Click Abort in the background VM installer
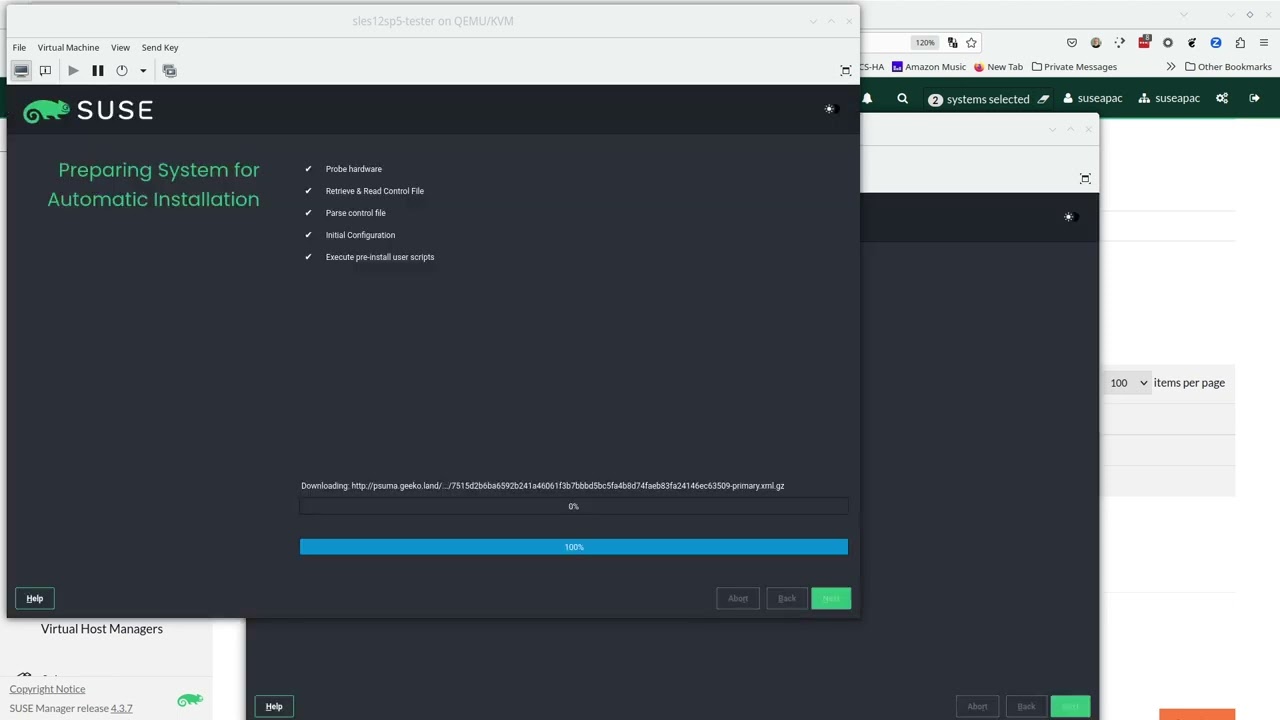This screenshot has width=1280, height=720. (977, 707)
